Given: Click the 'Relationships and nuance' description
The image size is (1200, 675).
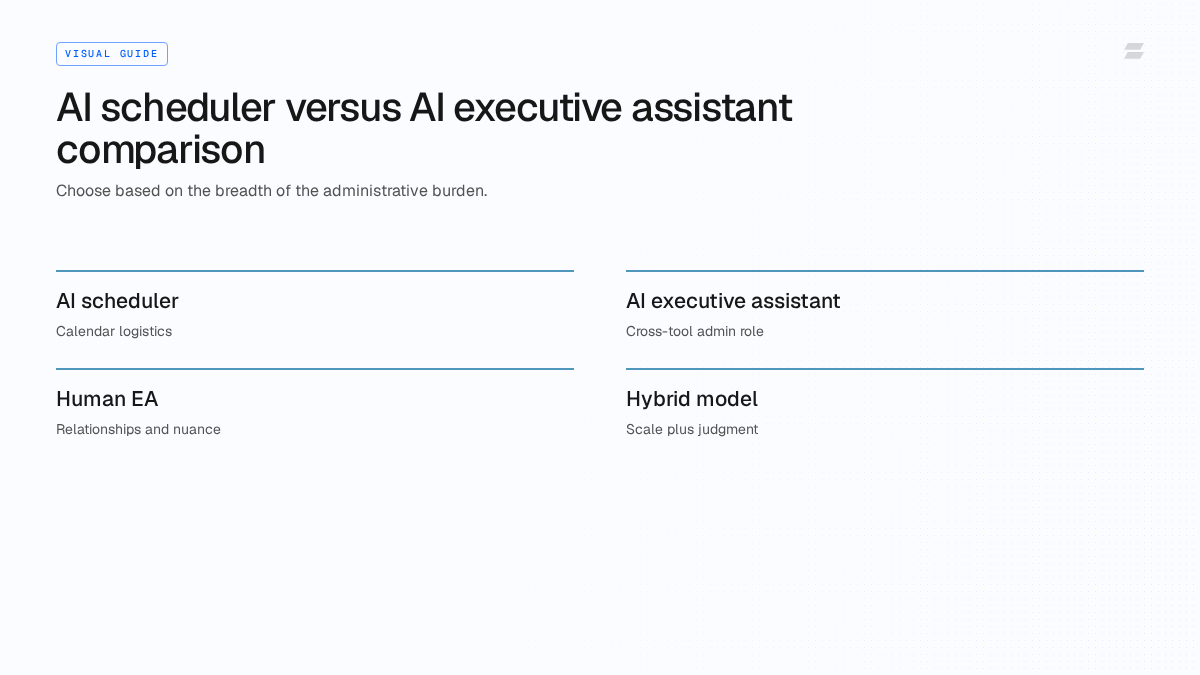Looking at the screenshot, I should [138, 430].
